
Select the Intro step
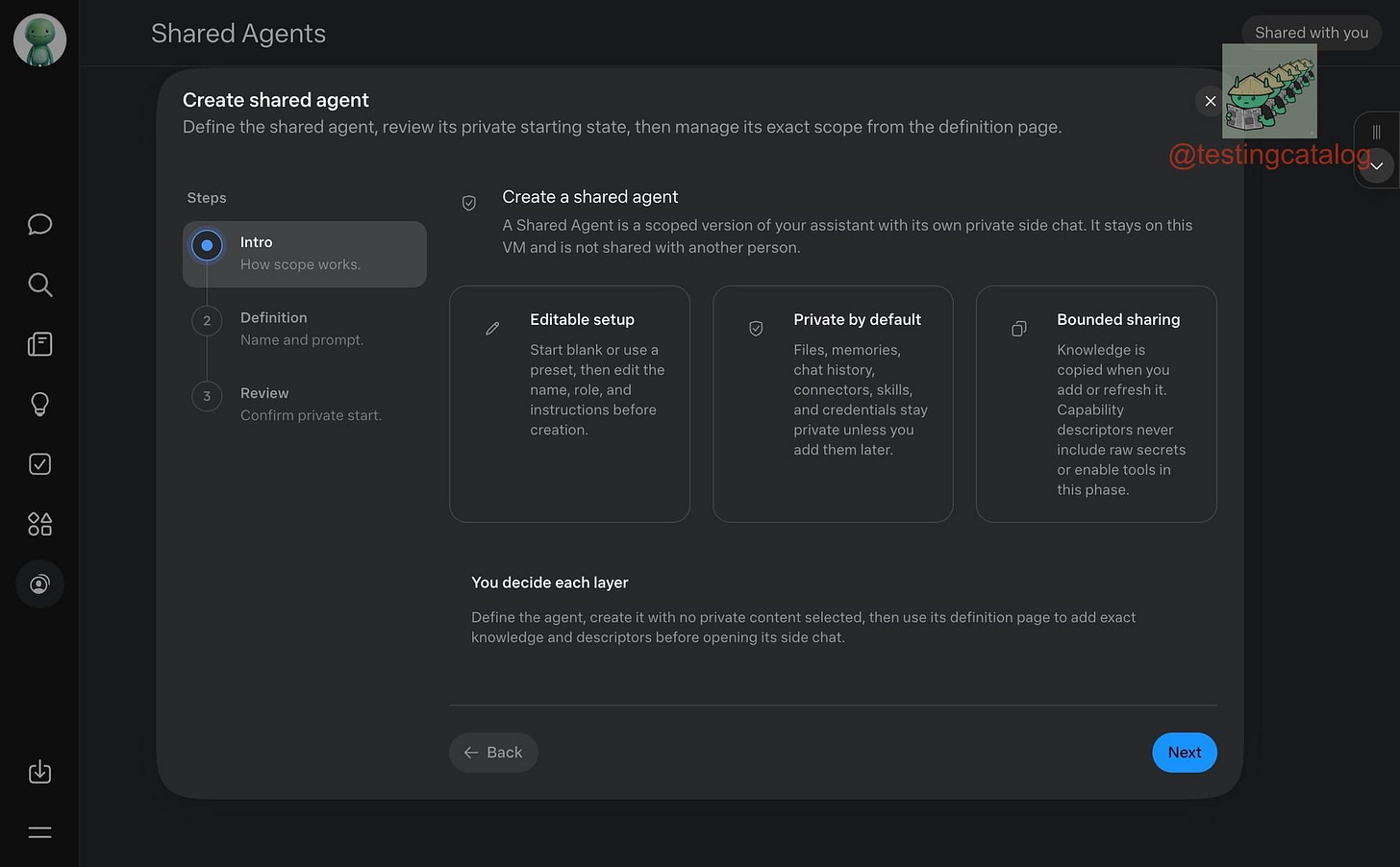[x=304, y=254]
